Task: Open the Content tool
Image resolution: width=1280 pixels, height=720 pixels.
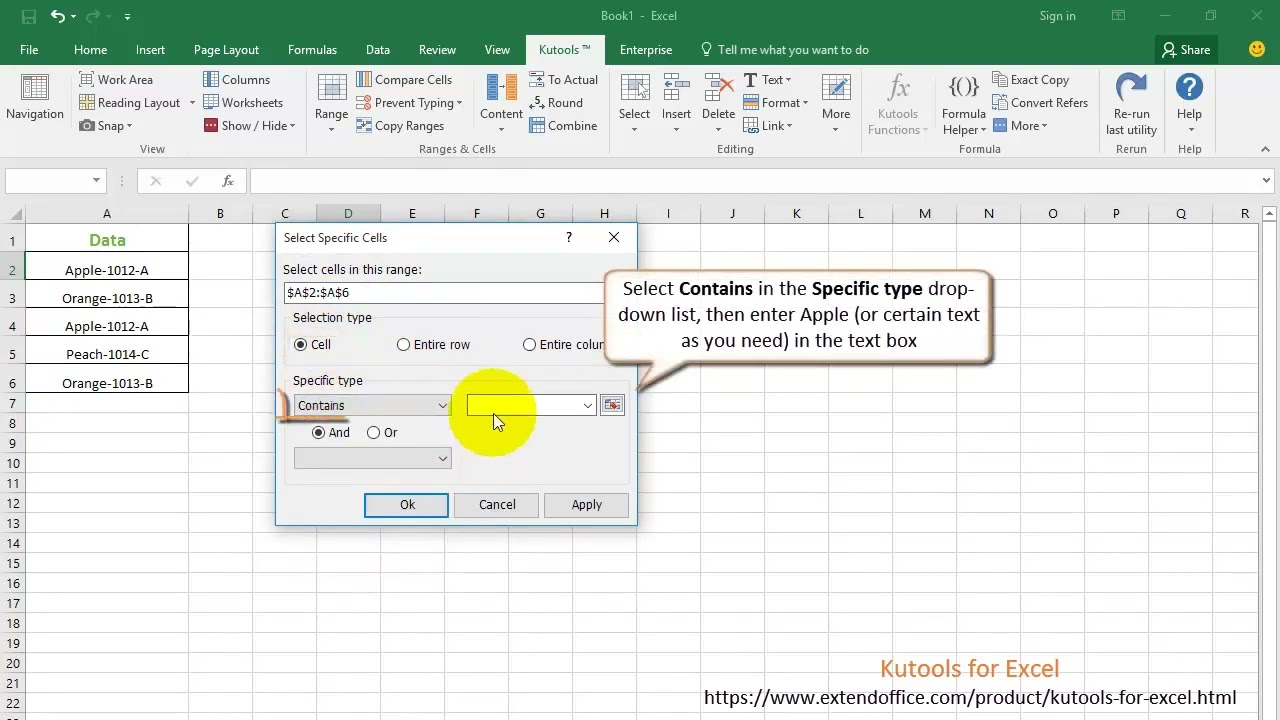Action: point(501,103)
